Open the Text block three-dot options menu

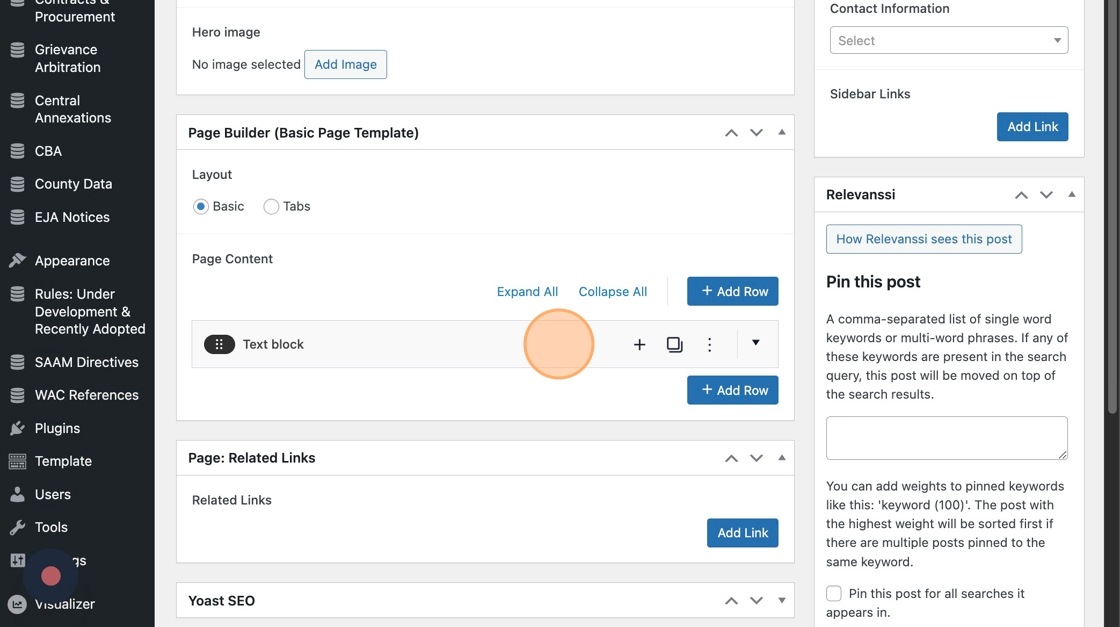(710, 344)
